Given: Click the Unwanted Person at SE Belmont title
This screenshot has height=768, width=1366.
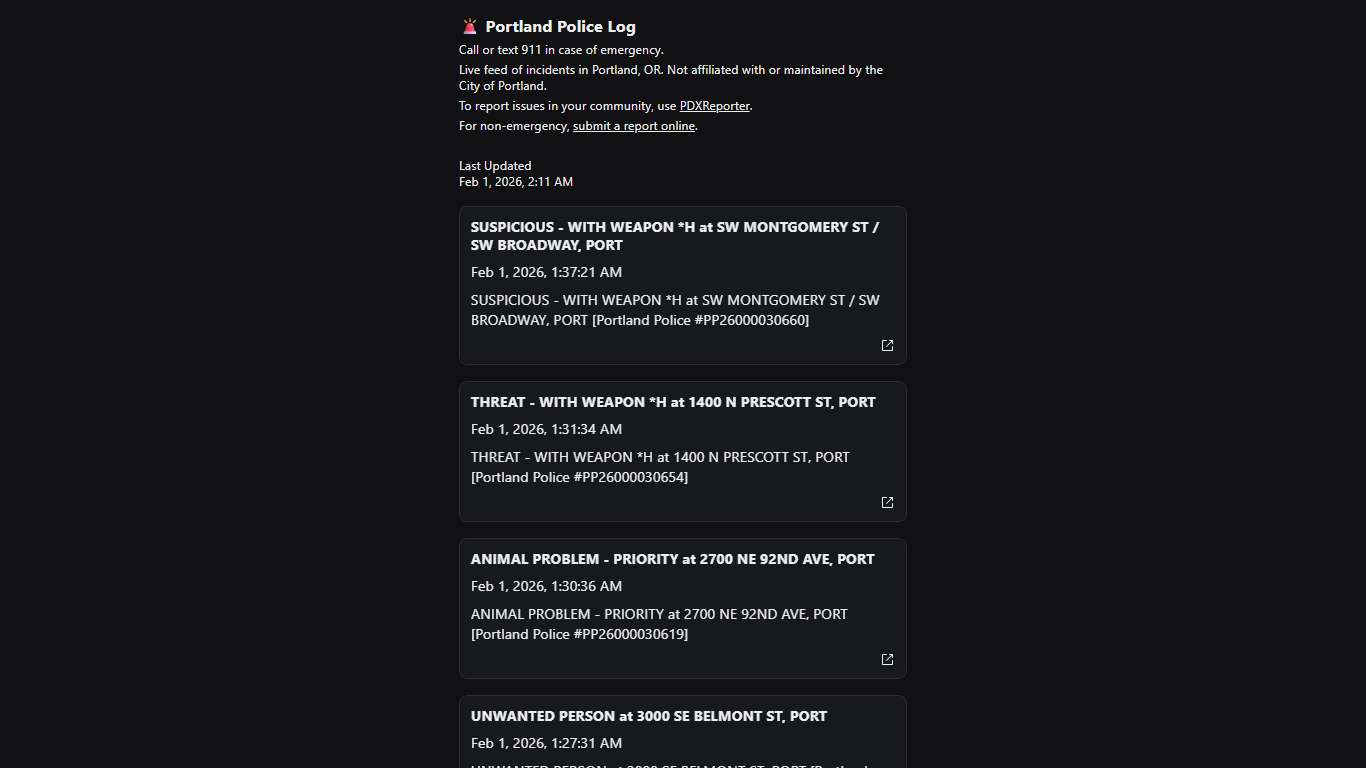Looking at the screenshot, I should pyautogui.click(x=649, y=716).
